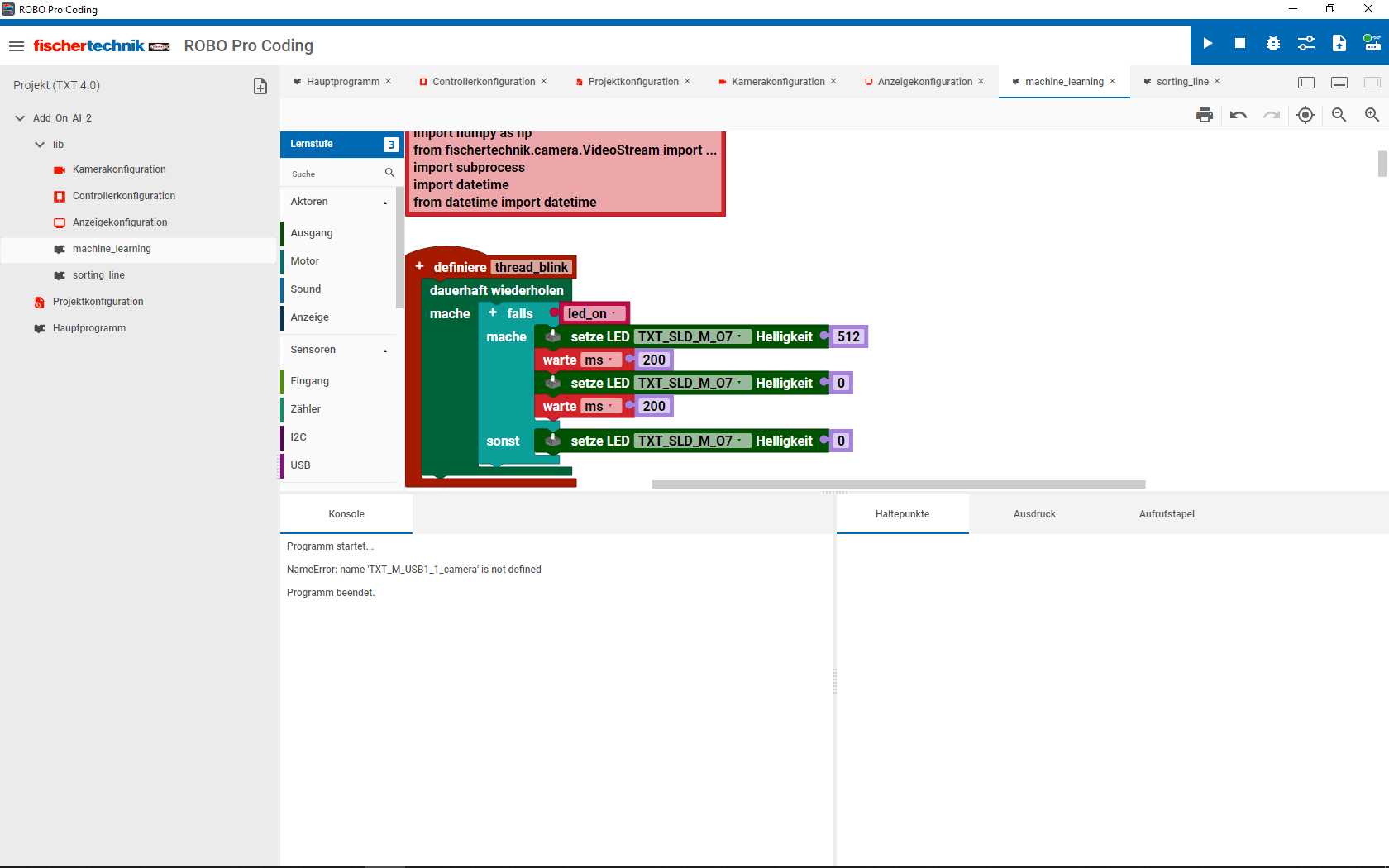Click the horizontal workspace scrollbar

point(899,484)
